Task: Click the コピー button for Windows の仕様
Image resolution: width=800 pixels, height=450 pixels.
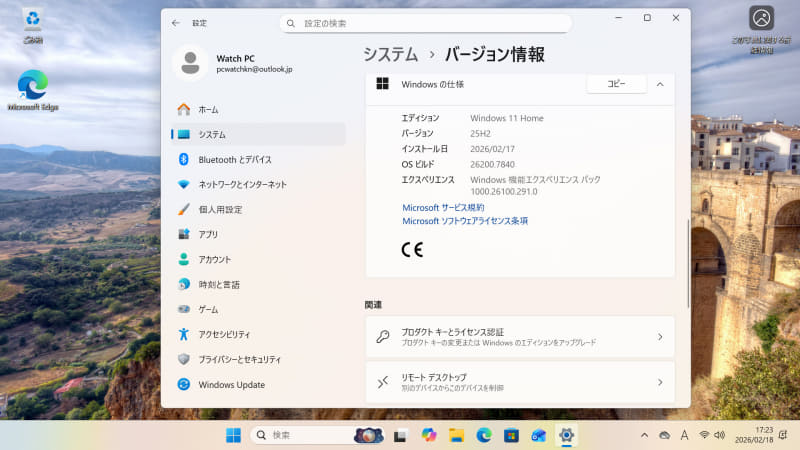Action: pyautogui.click(x=616, y=84)
